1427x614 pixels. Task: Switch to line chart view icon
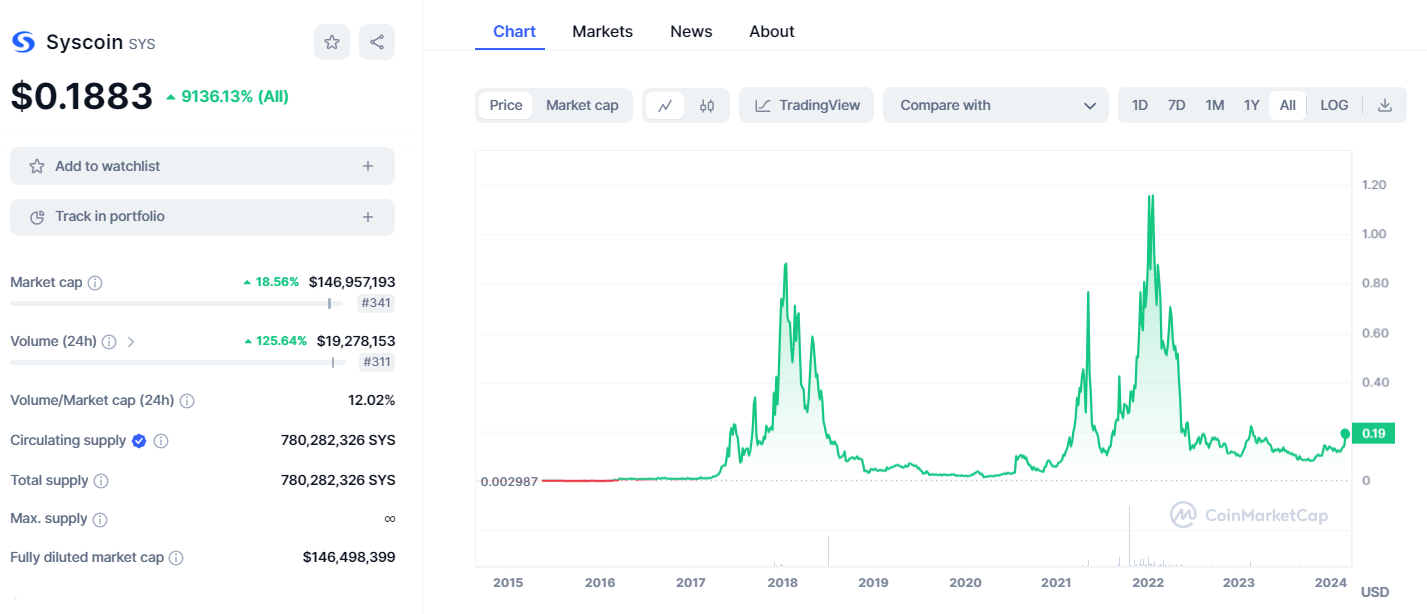click(665, 105)
